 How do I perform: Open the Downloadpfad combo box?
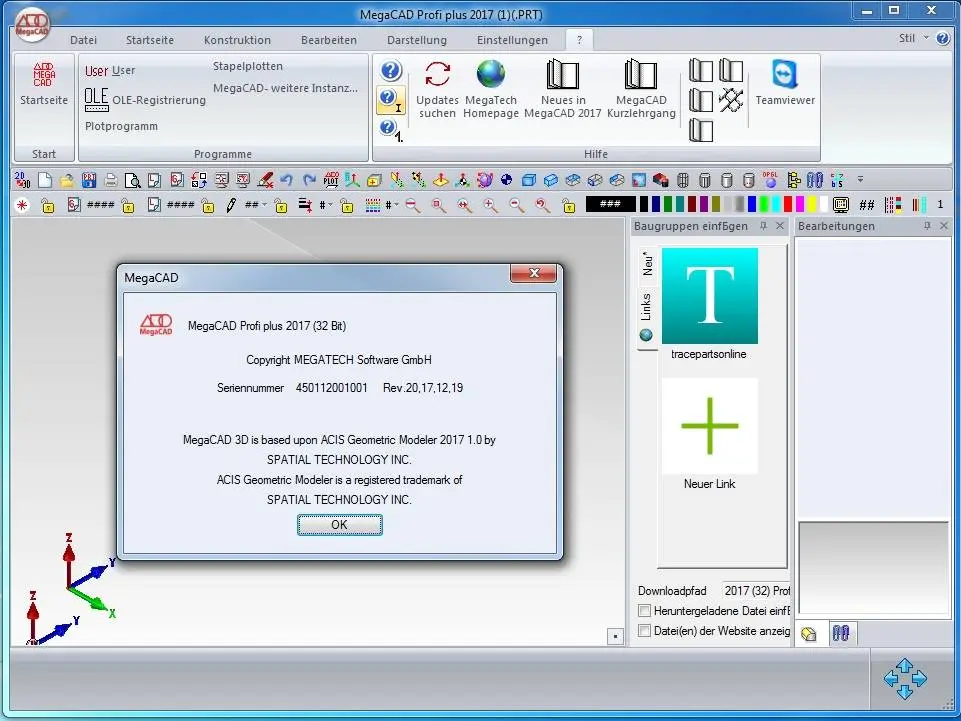(x=756, y=590)
